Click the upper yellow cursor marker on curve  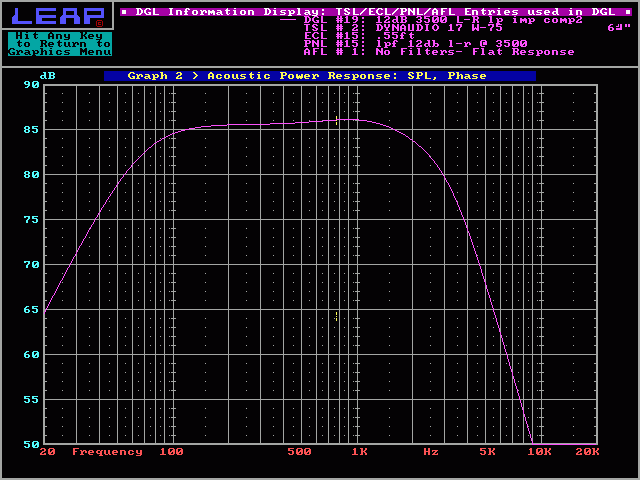tap(336, 120)
